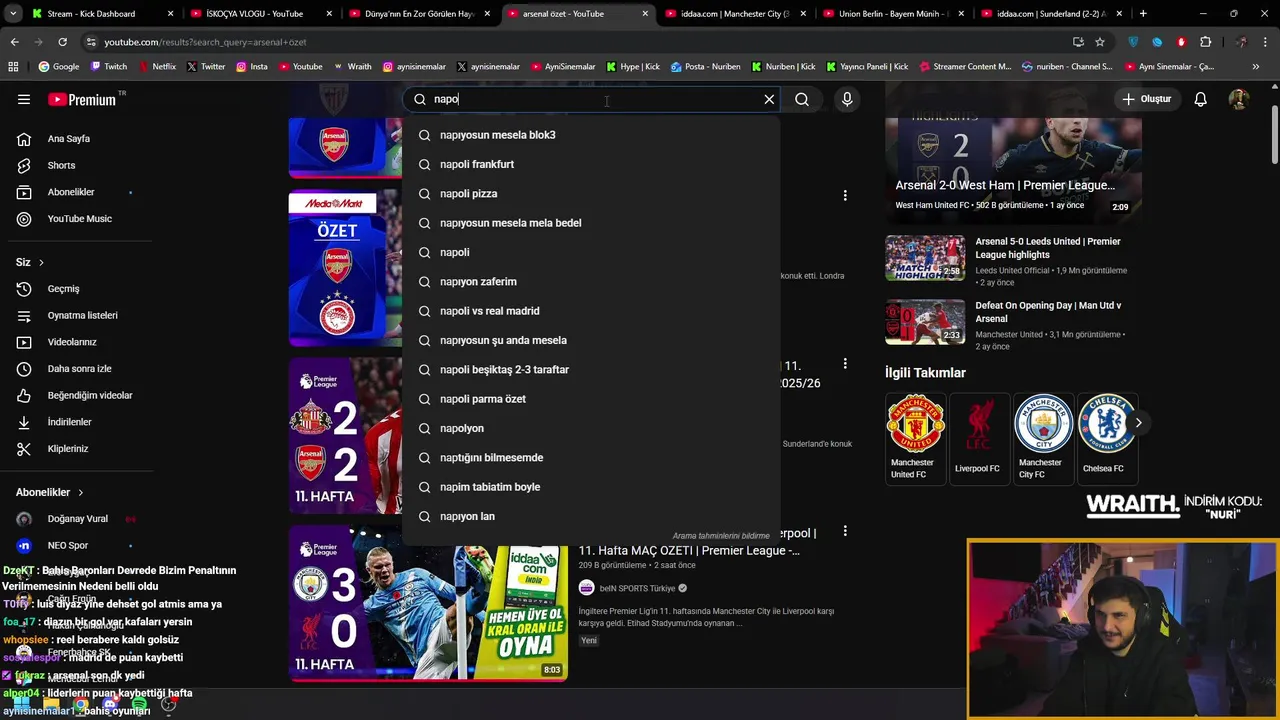This screenshot has width=1280, height=720.
Task: Select suggestion 'napoli parma özet'
Action: point(590,399)
